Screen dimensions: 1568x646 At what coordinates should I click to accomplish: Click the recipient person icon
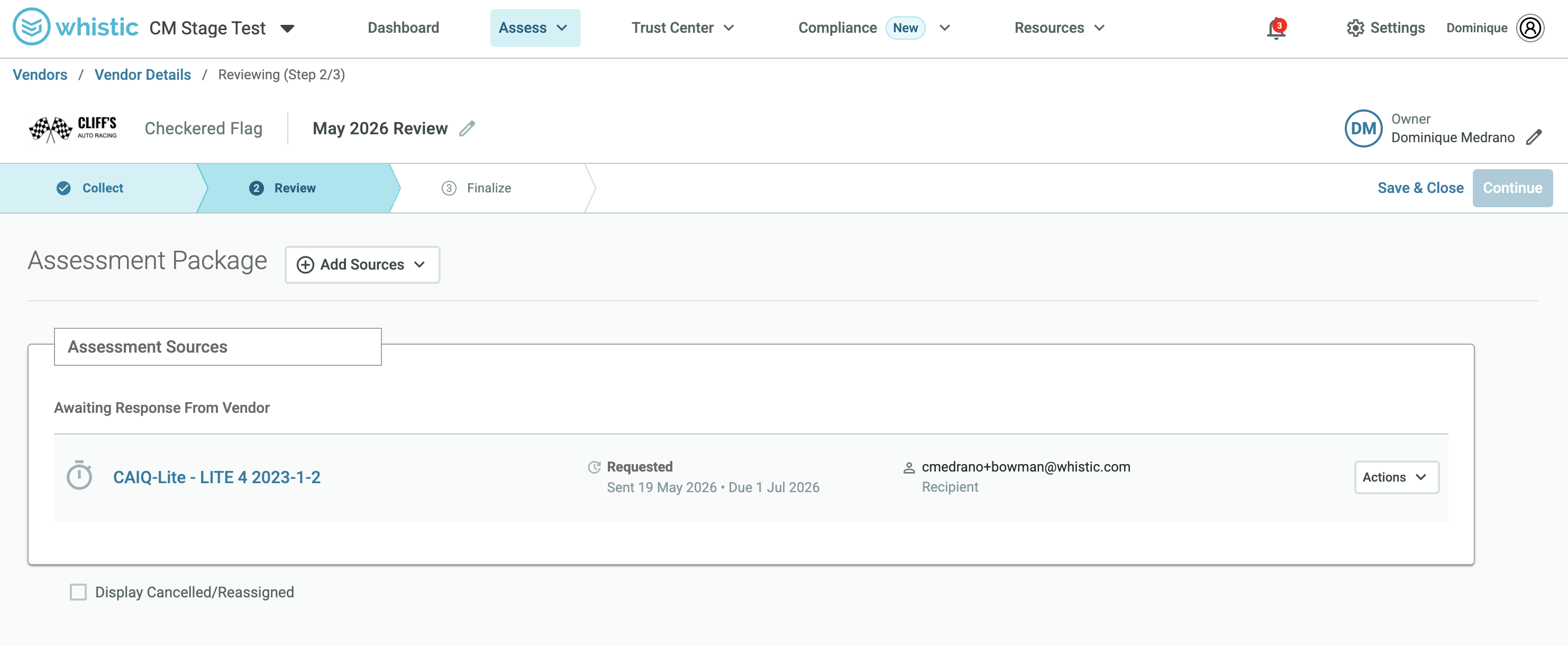click(909, 468)
